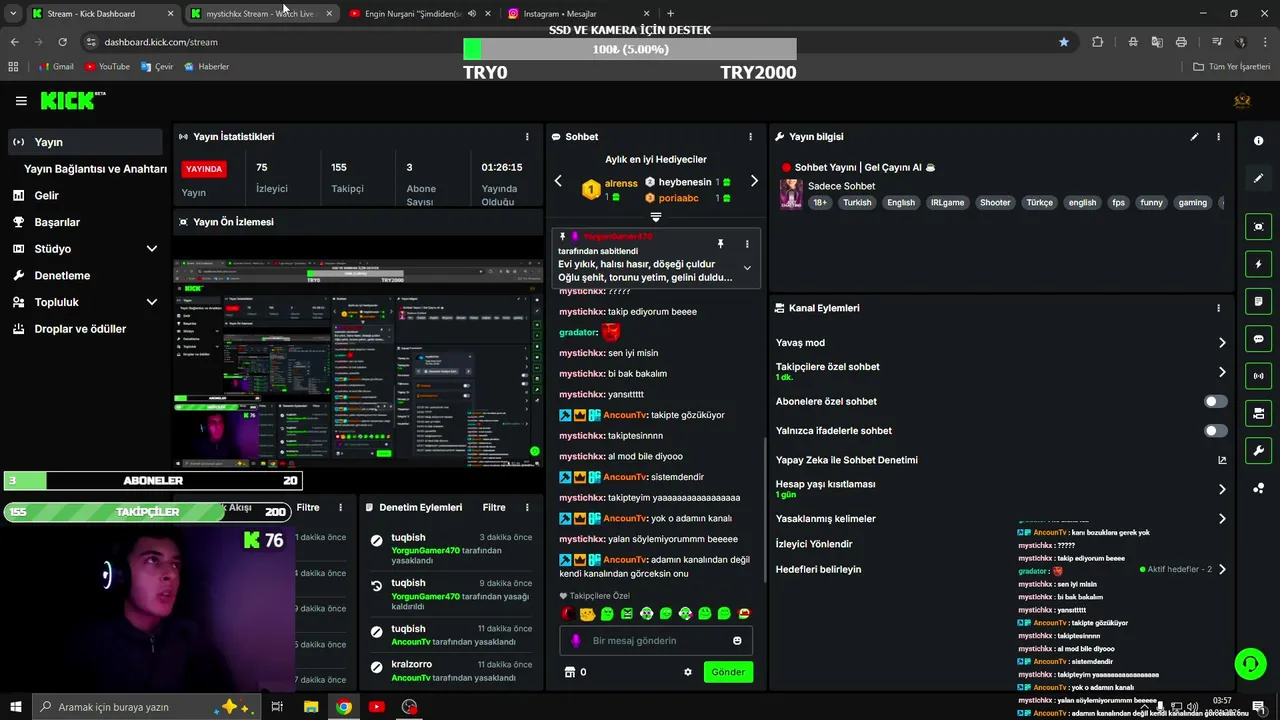Click the three-dots cluster icon in right sidebar
Image resolution: width=1280 pixels, height=720 pixels.
click(x=1258, y=488)
